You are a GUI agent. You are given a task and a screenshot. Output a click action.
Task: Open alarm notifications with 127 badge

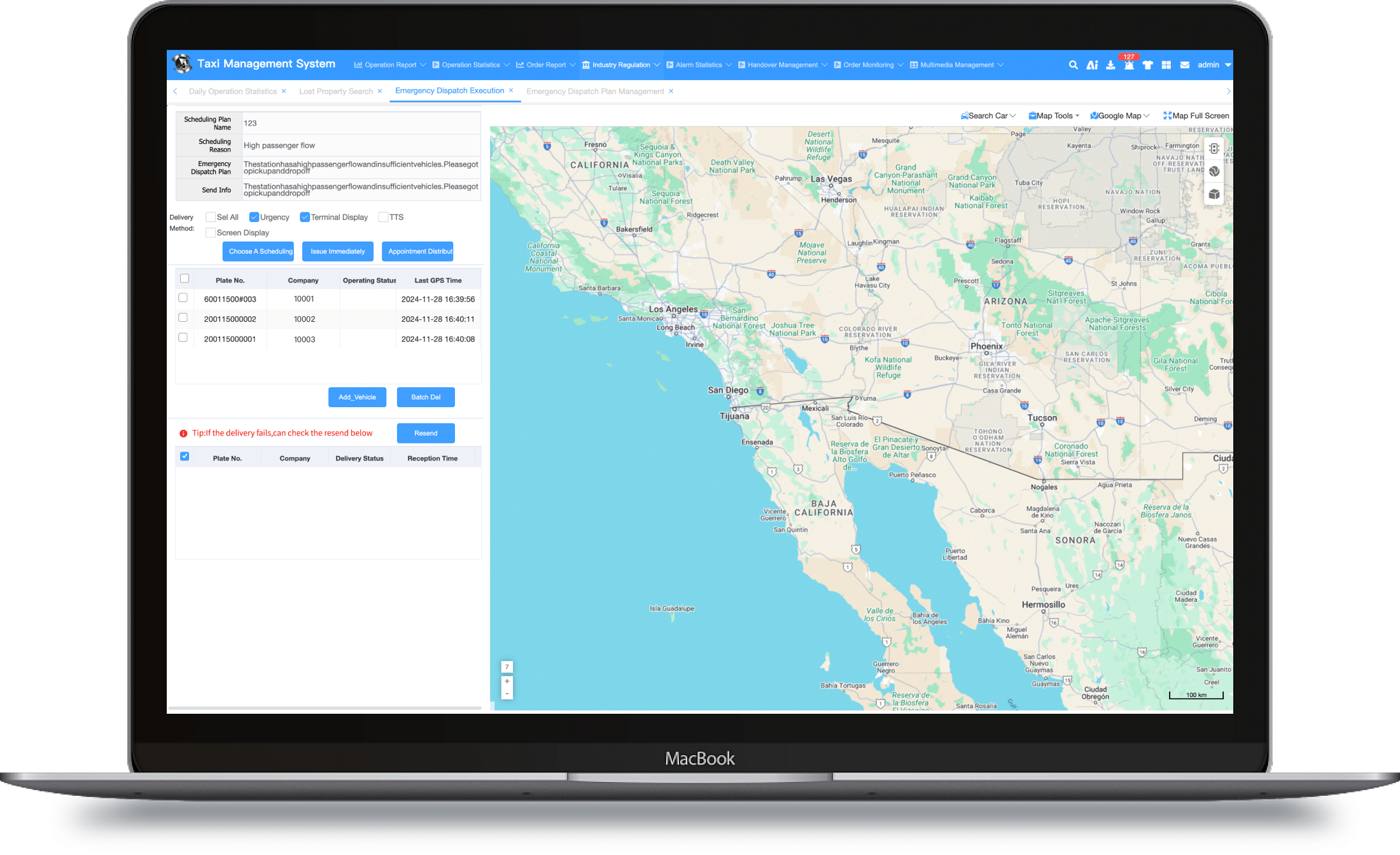point(1129,65)
